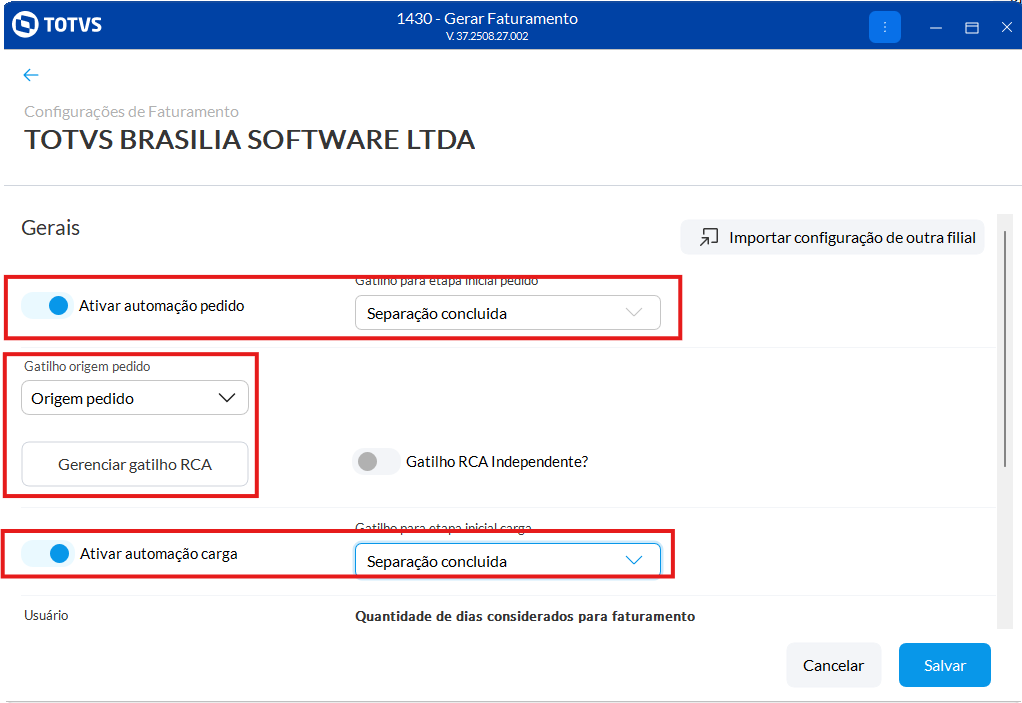The image size is (1022, 703).
Task: Import configuration from another filial
Action: point(832,237)
